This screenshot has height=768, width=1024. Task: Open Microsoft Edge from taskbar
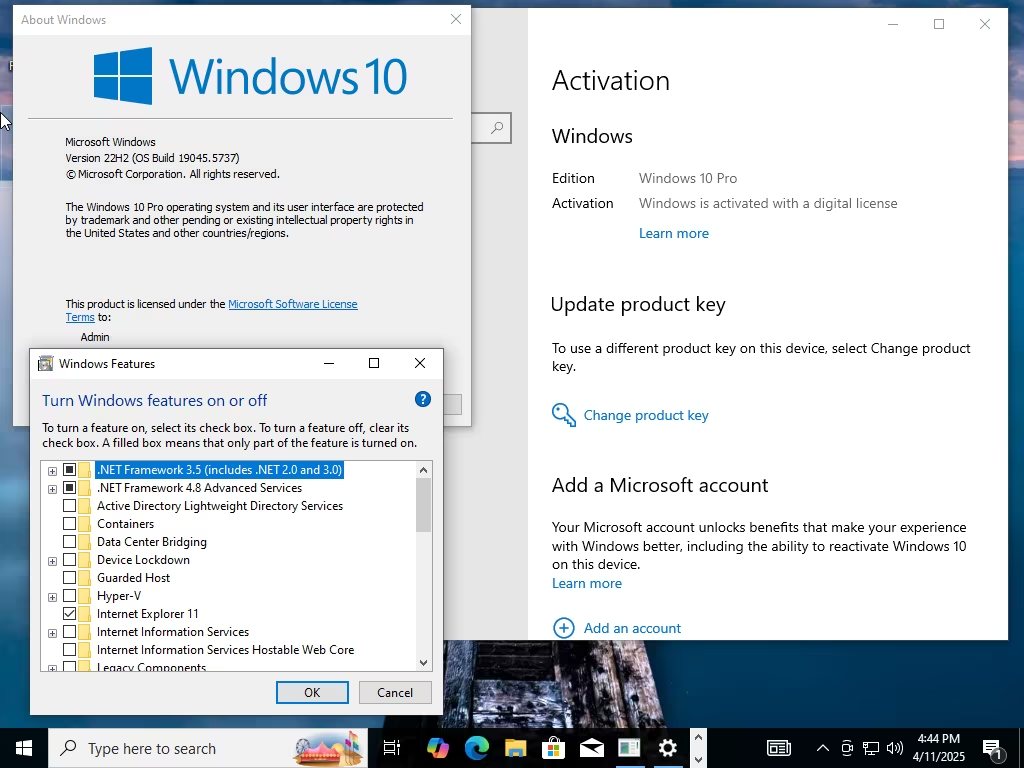point(477,748)
